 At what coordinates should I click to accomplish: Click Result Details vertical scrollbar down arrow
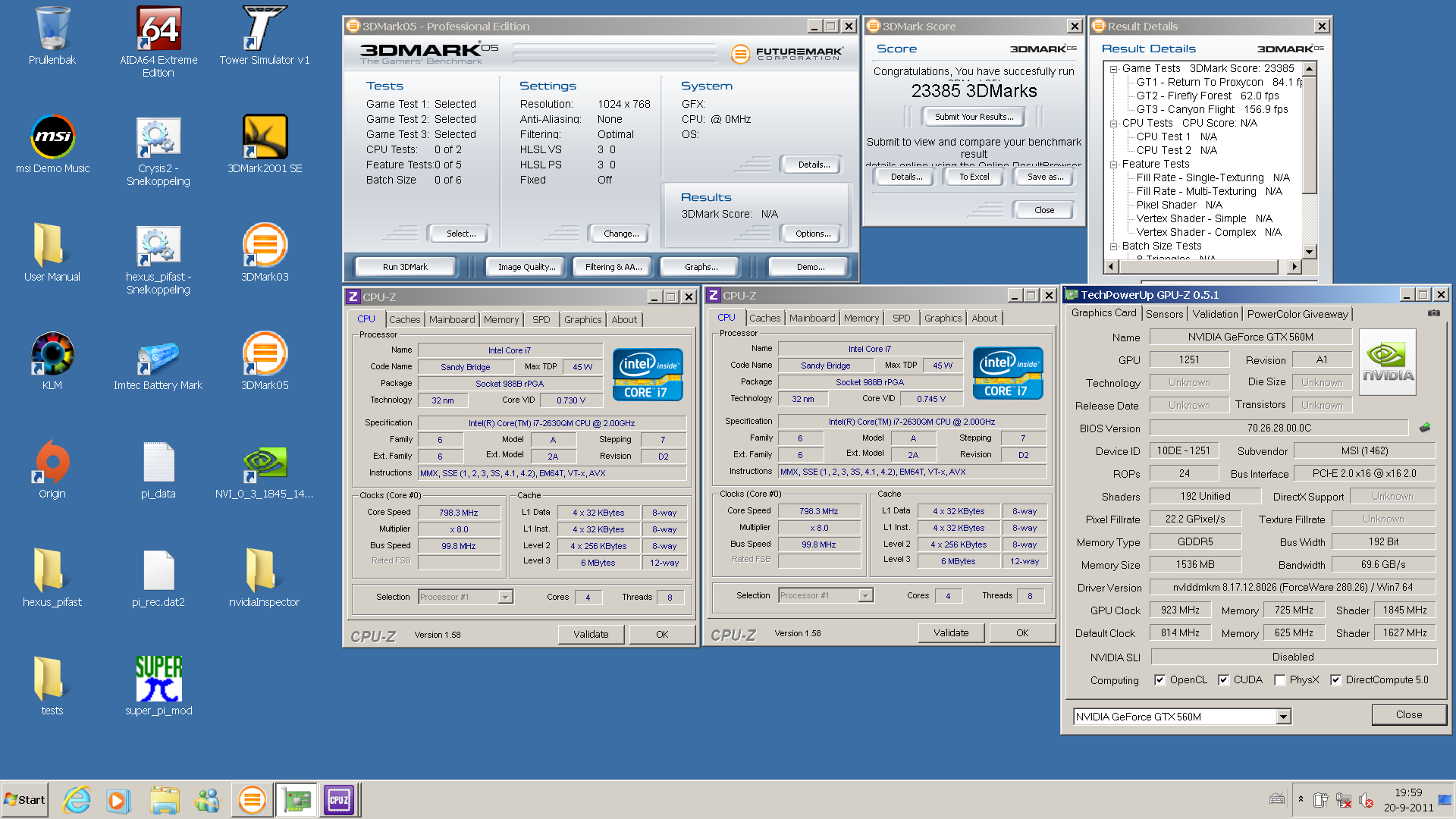1309,252
